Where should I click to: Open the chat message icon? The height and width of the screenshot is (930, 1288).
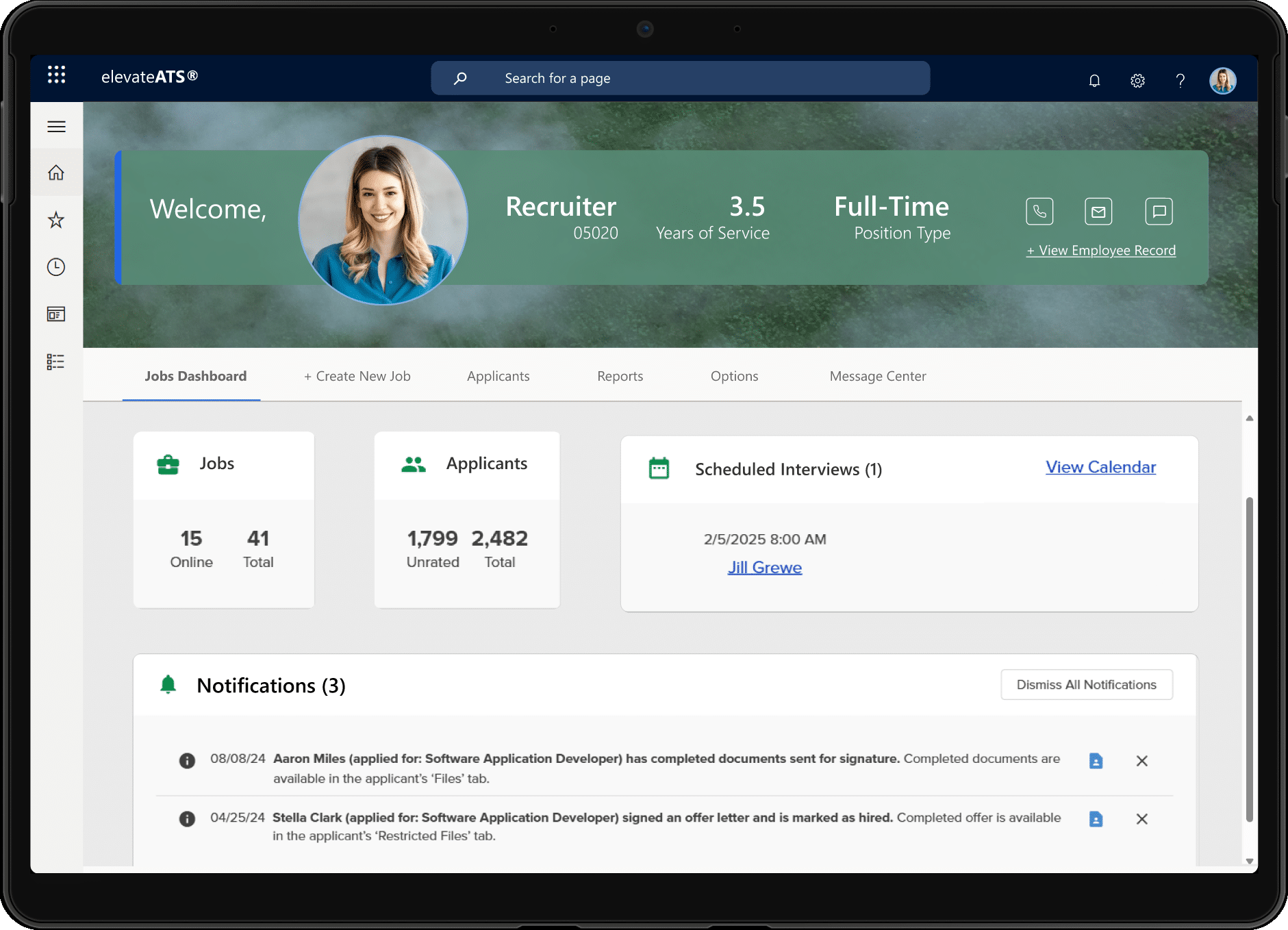click(1159, 212)
